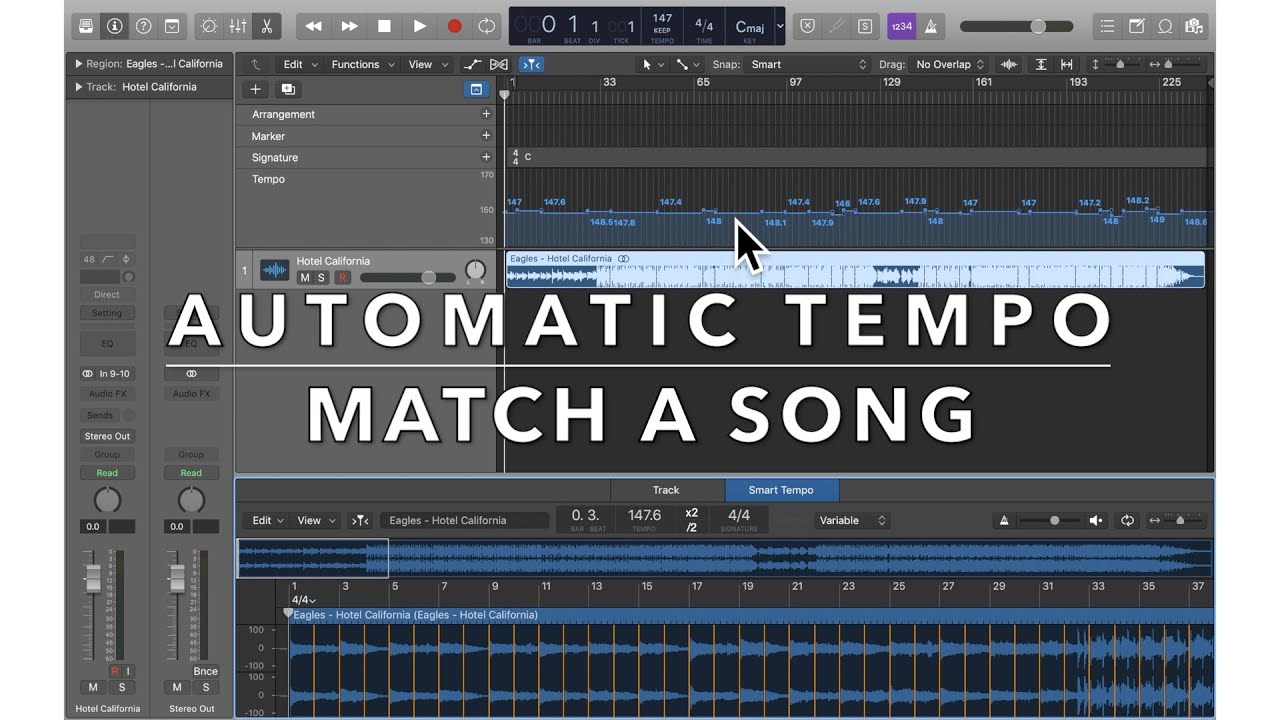The height and width of the screenshot is (720, 1280).
Task: Record-enable the Hotel California track header
Action: click(342, 278)
